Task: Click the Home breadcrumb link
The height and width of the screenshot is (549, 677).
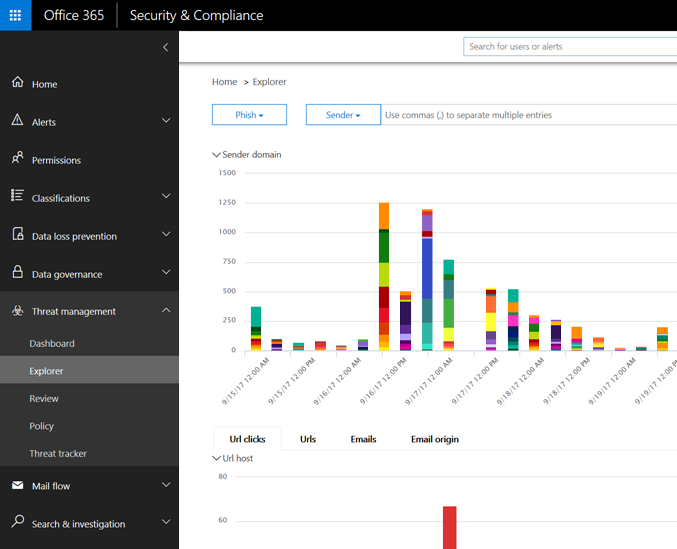Action: click(224, 82)
